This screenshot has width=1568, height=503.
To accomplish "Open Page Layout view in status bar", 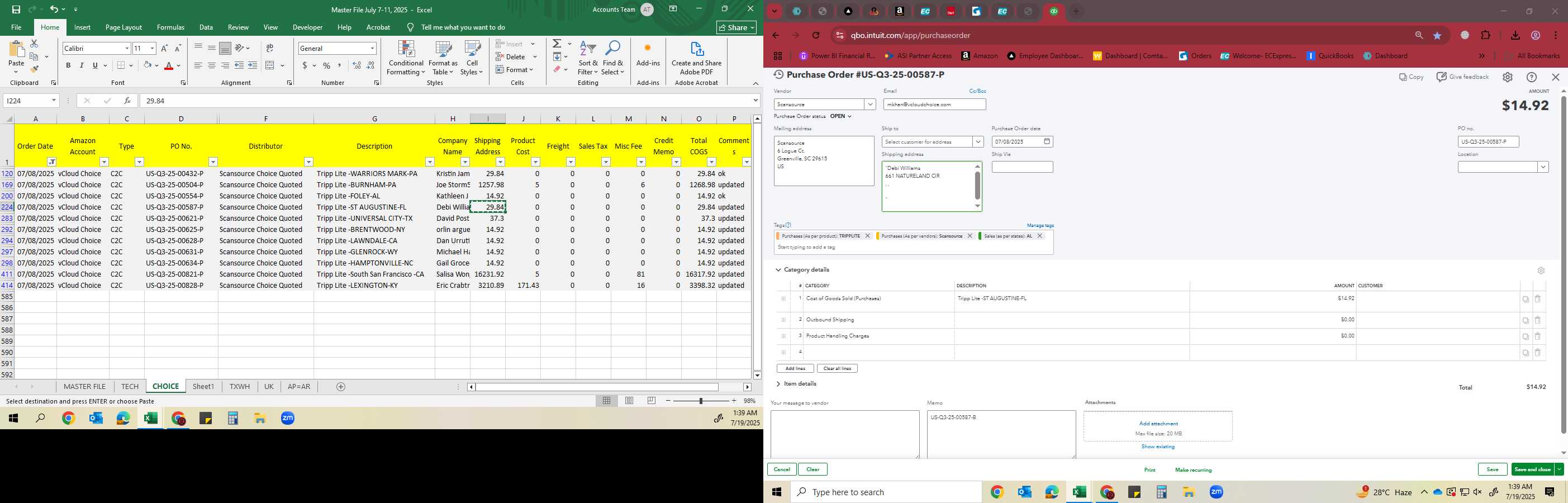I will (629, 401).
